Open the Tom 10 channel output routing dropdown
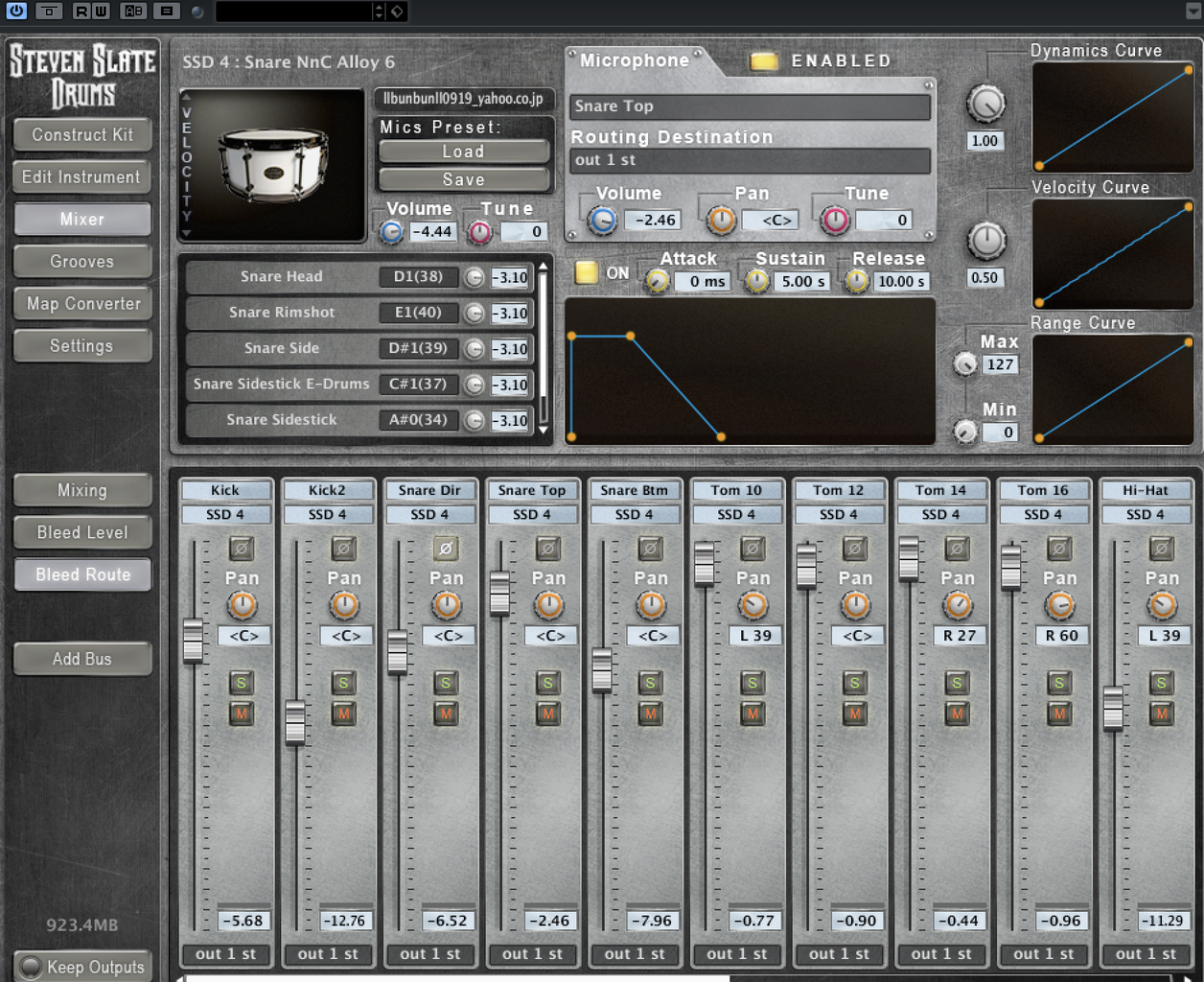 (x=737, y=954)
